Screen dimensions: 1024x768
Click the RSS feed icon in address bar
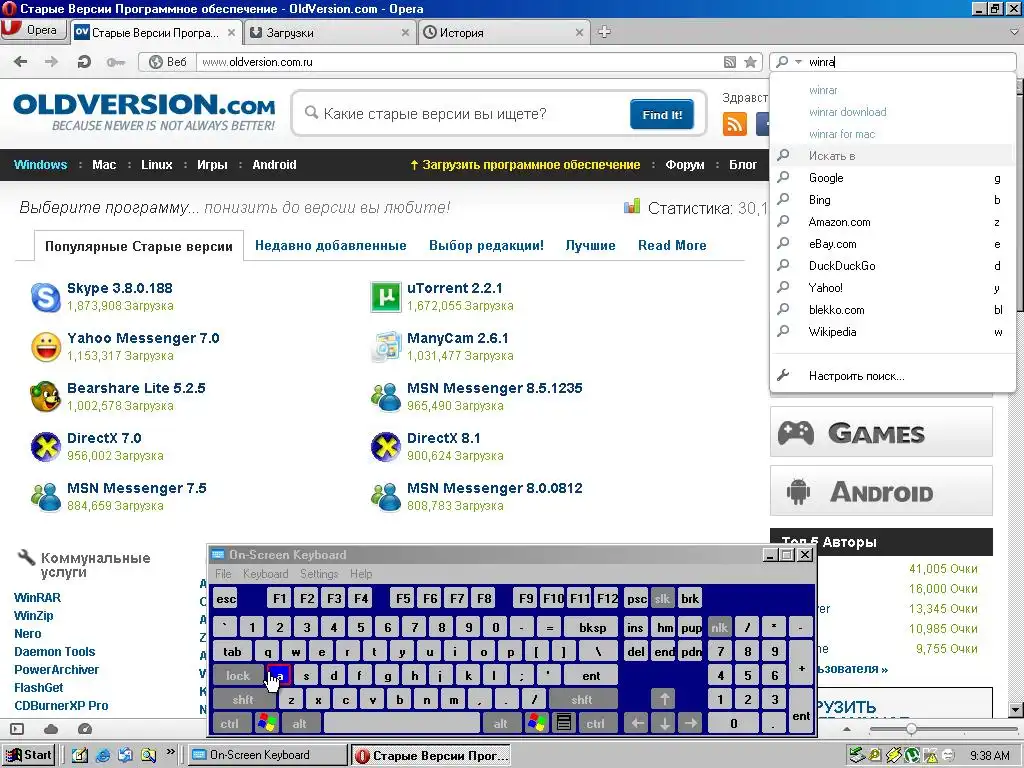[x=730, y=62]
